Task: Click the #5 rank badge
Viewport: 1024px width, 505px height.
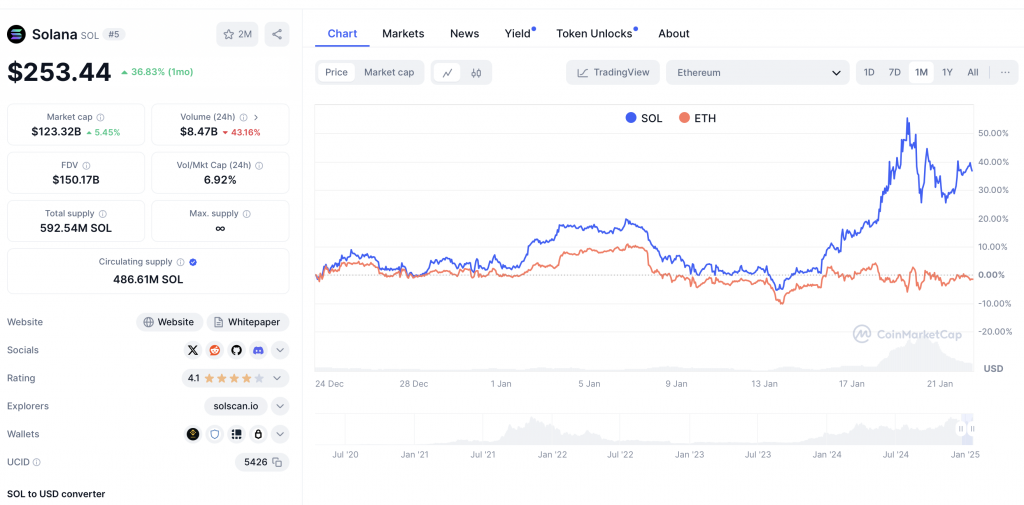Action: [114, 35]
